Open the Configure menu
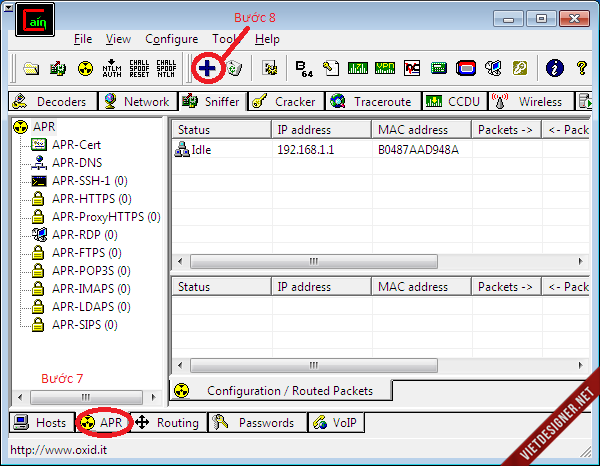This screenshot has height=466, width=600. (171, 39)
